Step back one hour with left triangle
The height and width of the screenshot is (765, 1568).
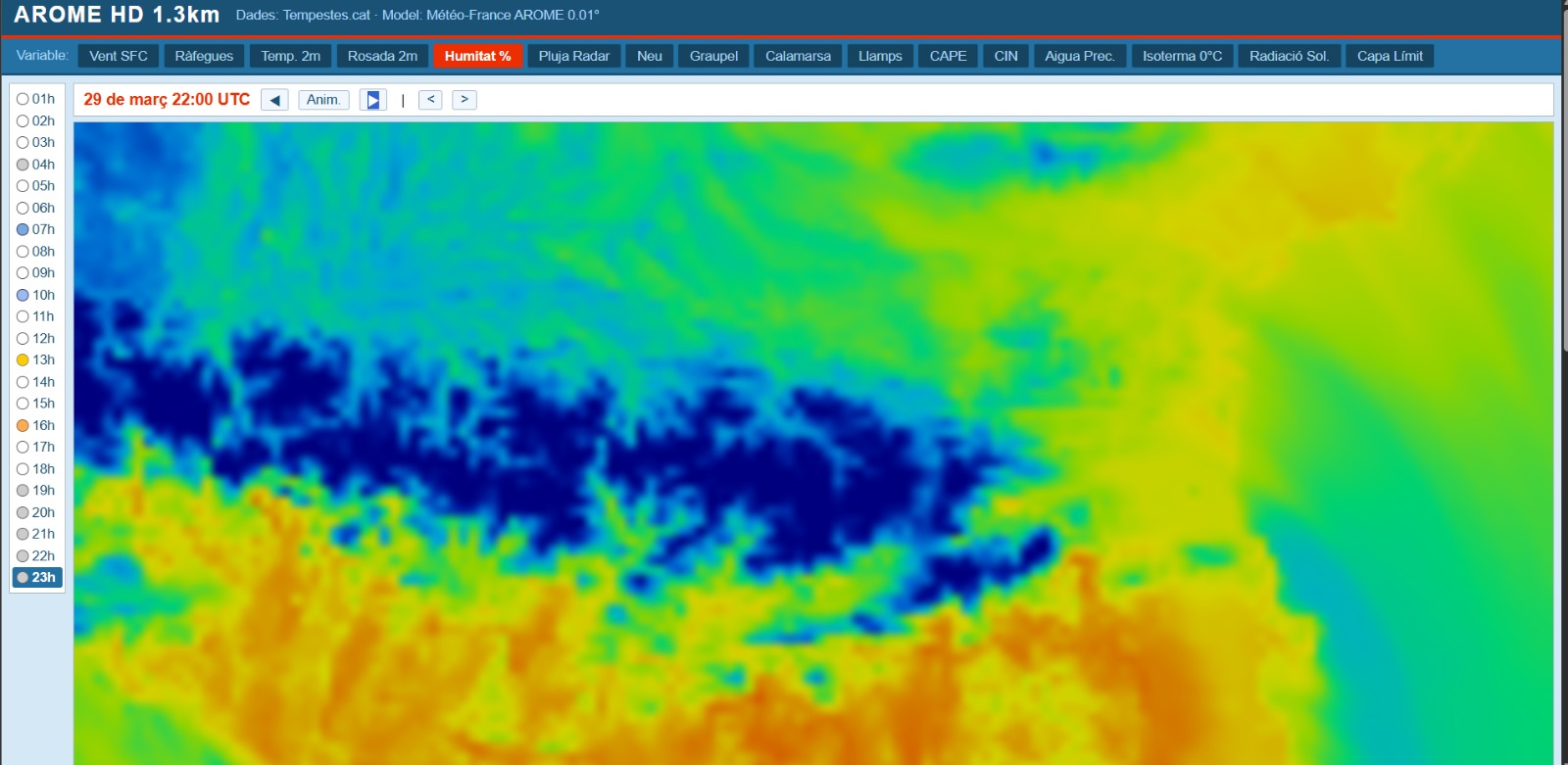point(274,100)
